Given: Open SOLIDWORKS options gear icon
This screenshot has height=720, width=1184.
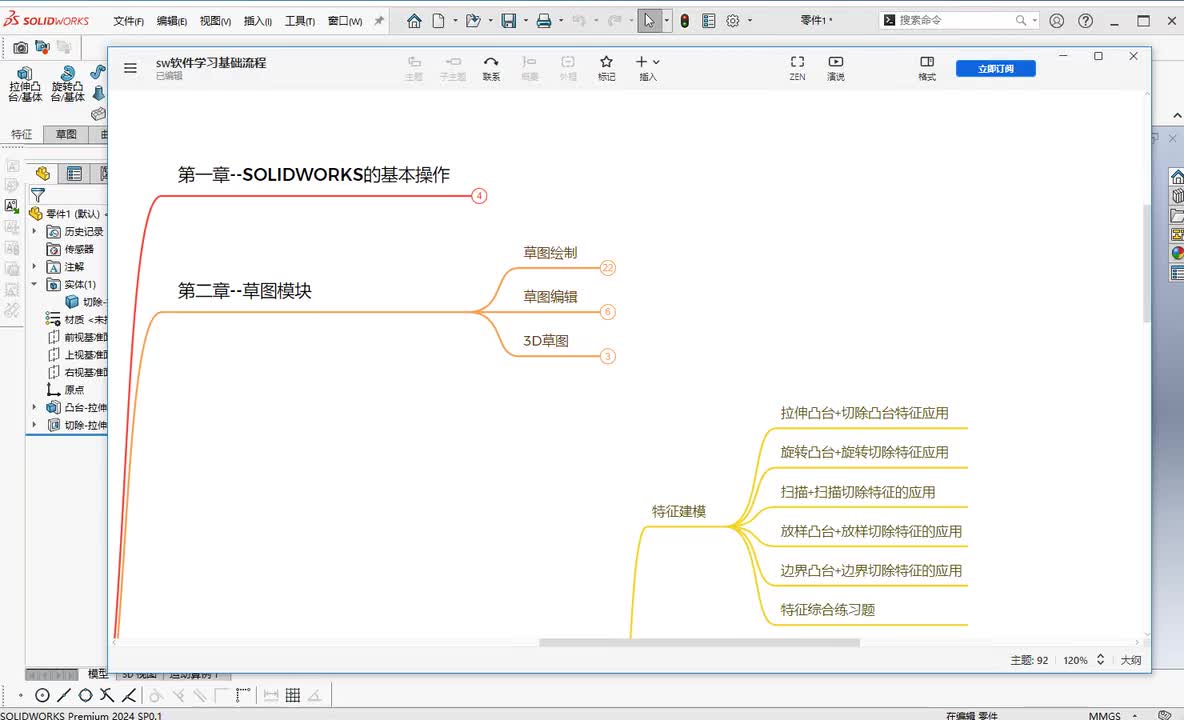Looking at the screenshot, I should 732,20.
